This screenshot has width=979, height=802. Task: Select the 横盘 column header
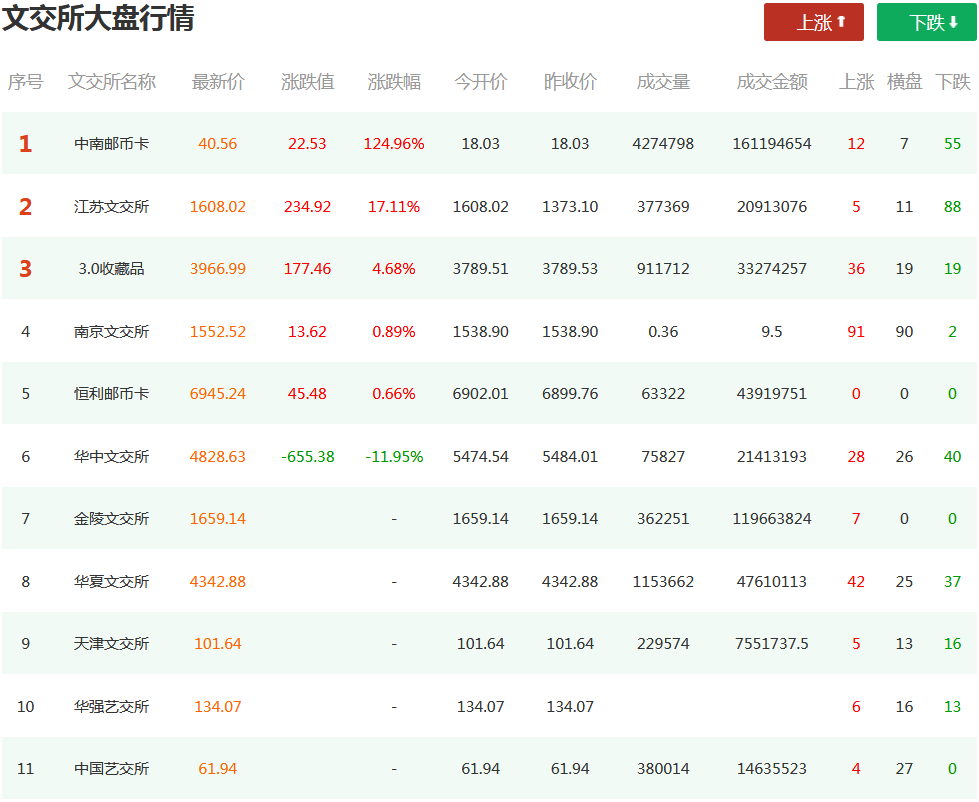tap(904, 82)
